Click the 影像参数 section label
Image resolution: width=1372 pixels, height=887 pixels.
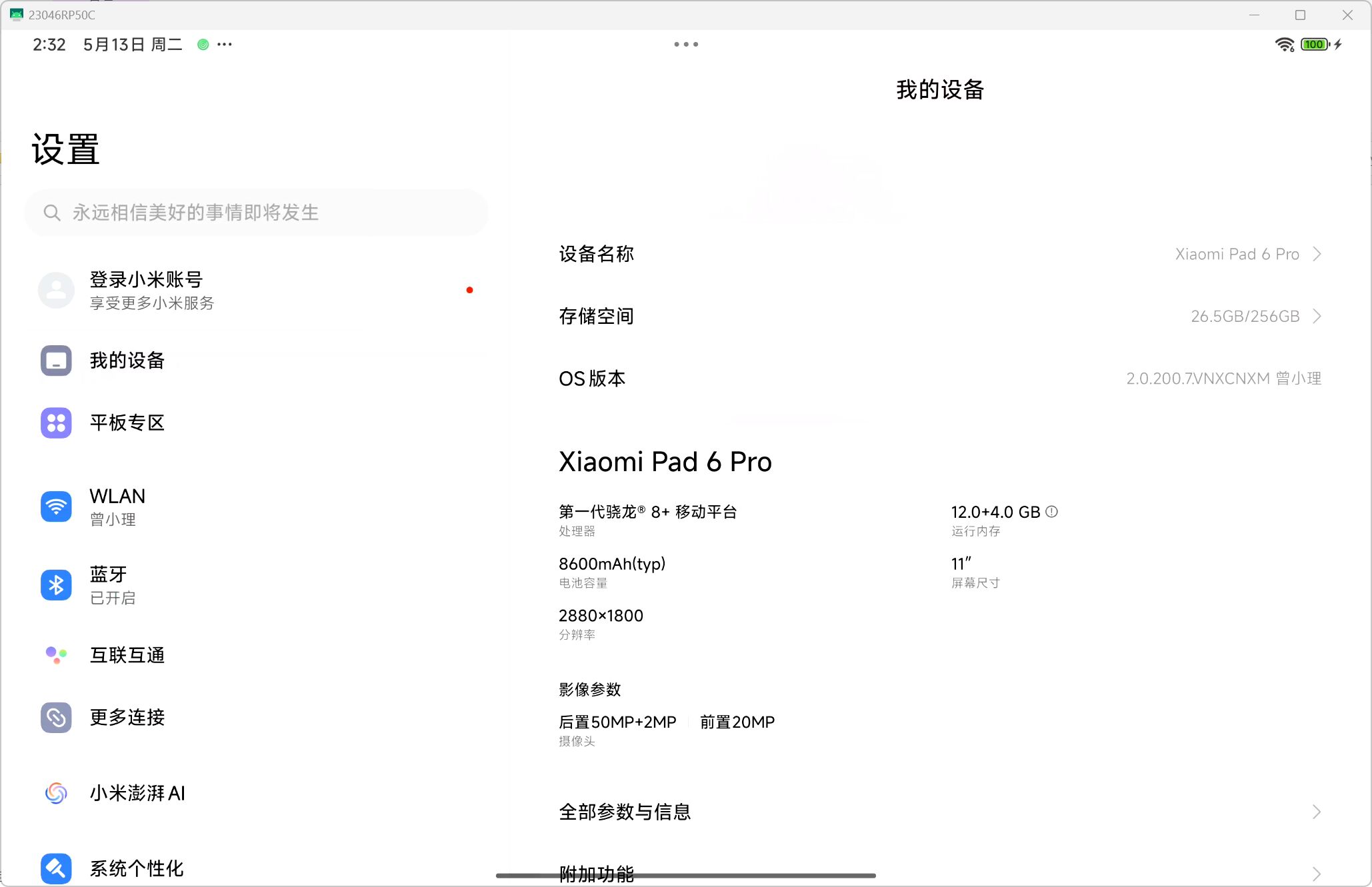click(589, 690)
